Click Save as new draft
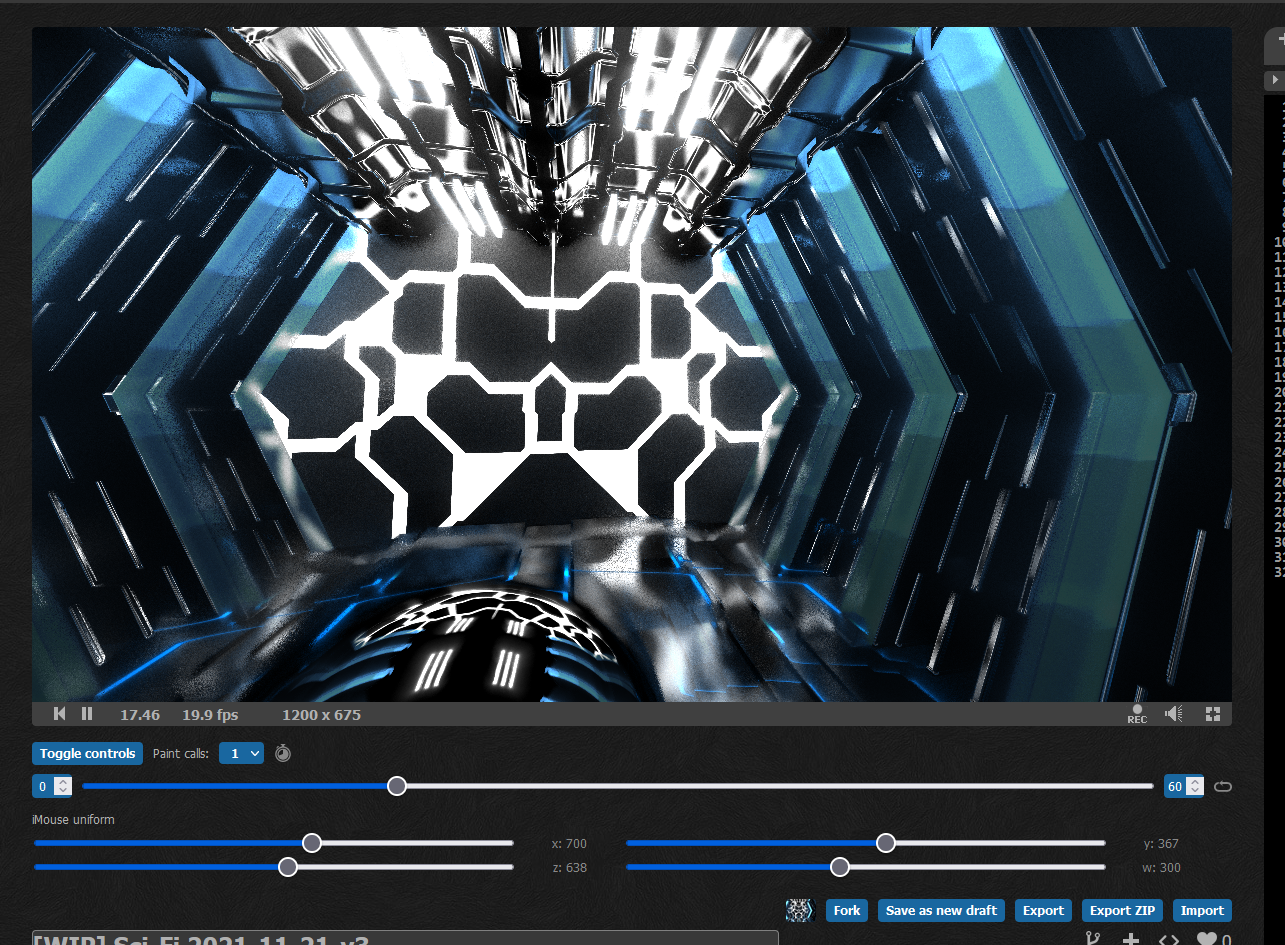Screen dimensions: 1285x945 point(941,910)
